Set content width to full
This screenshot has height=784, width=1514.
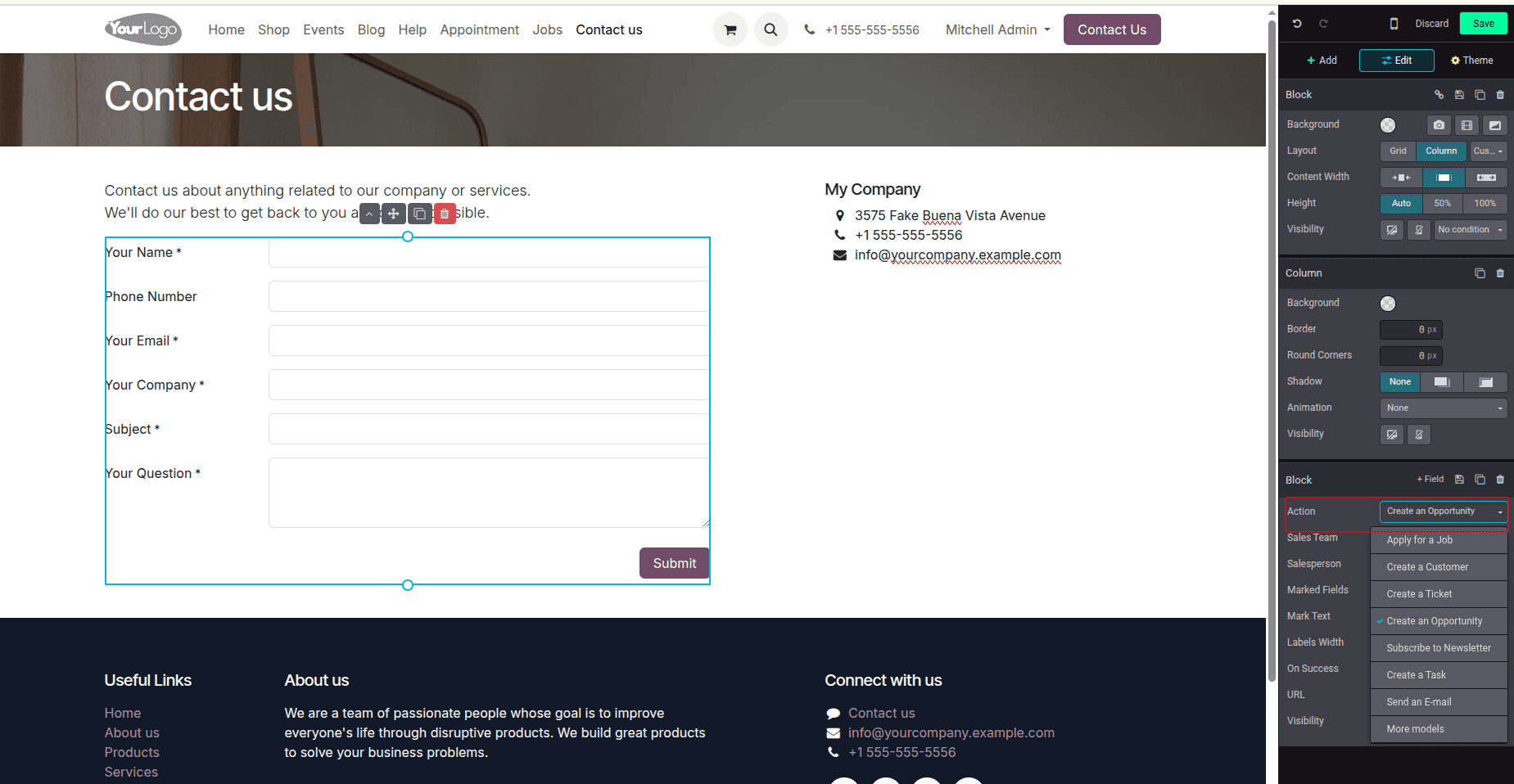[x=1486, y=178]
